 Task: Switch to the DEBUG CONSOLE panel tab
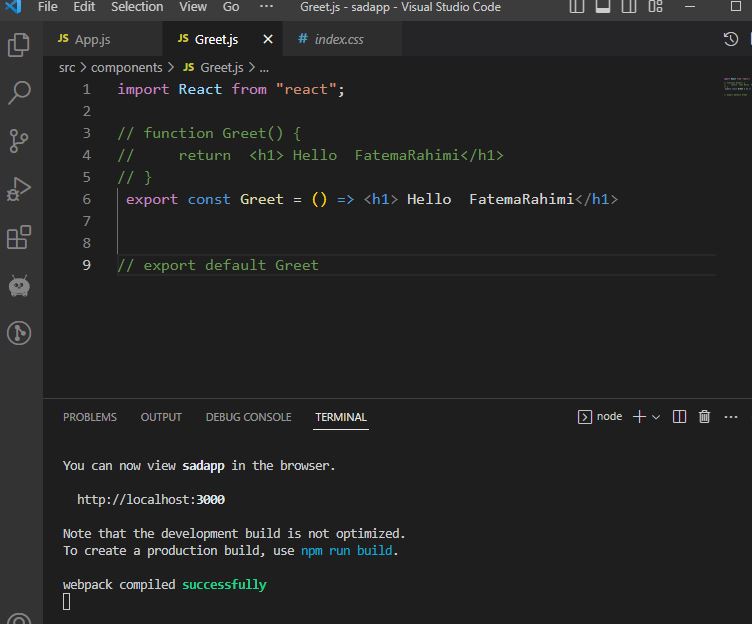pyautogui.click(x=248, y=417)
